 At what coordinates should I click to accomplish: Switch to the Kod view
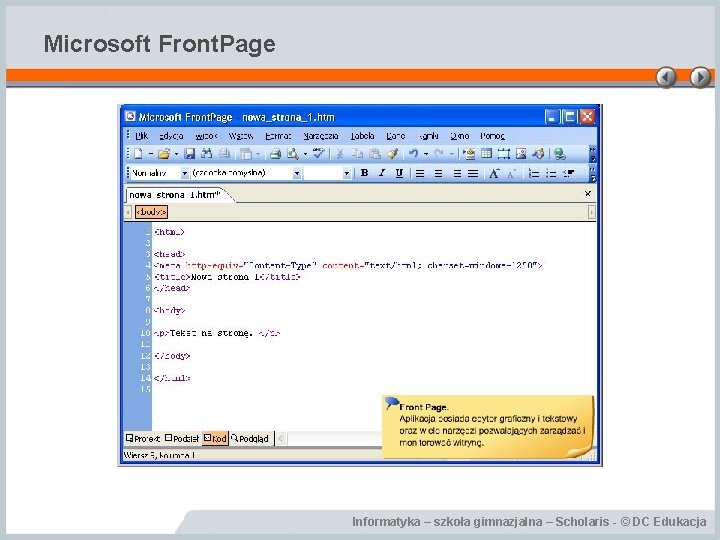[215, 439]
